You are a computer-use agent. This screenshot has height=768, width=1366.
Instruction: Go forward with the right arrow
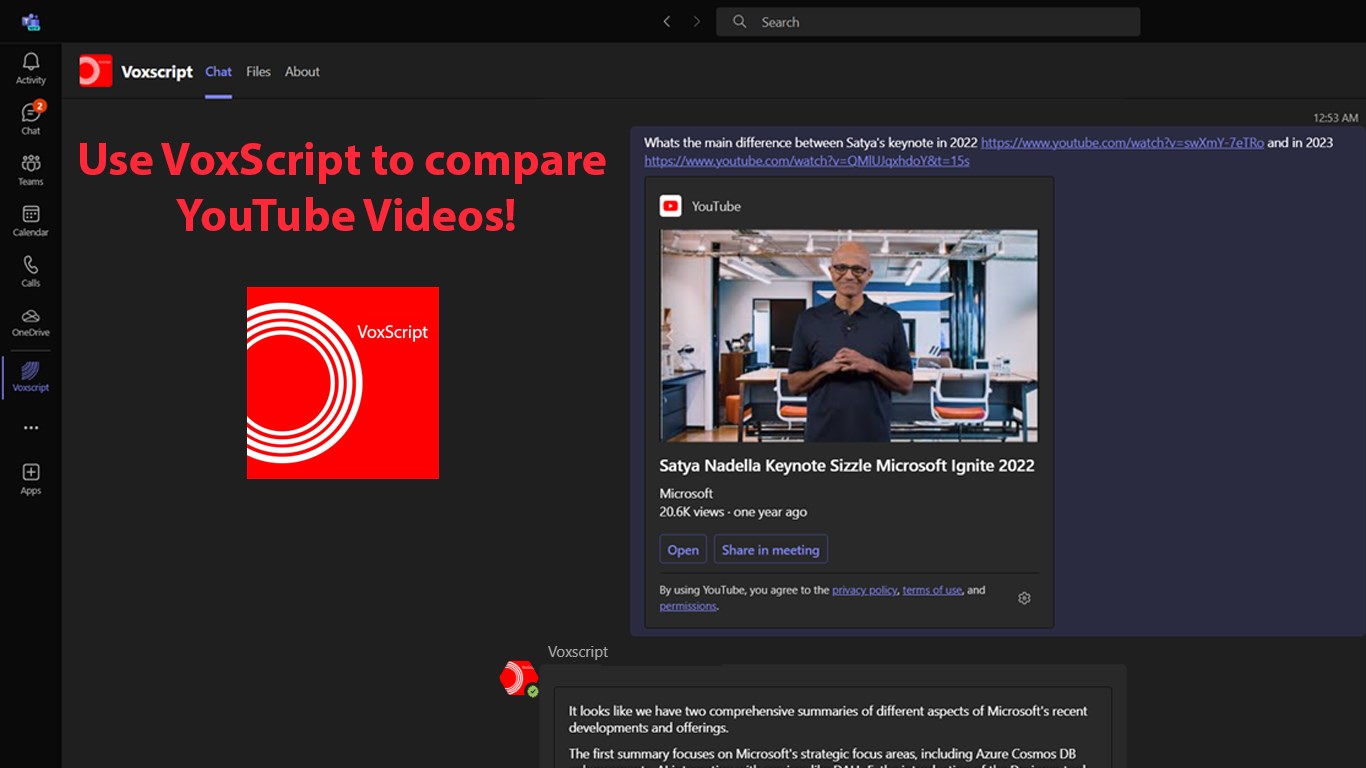pyautogui.click(x=697, y=21)
